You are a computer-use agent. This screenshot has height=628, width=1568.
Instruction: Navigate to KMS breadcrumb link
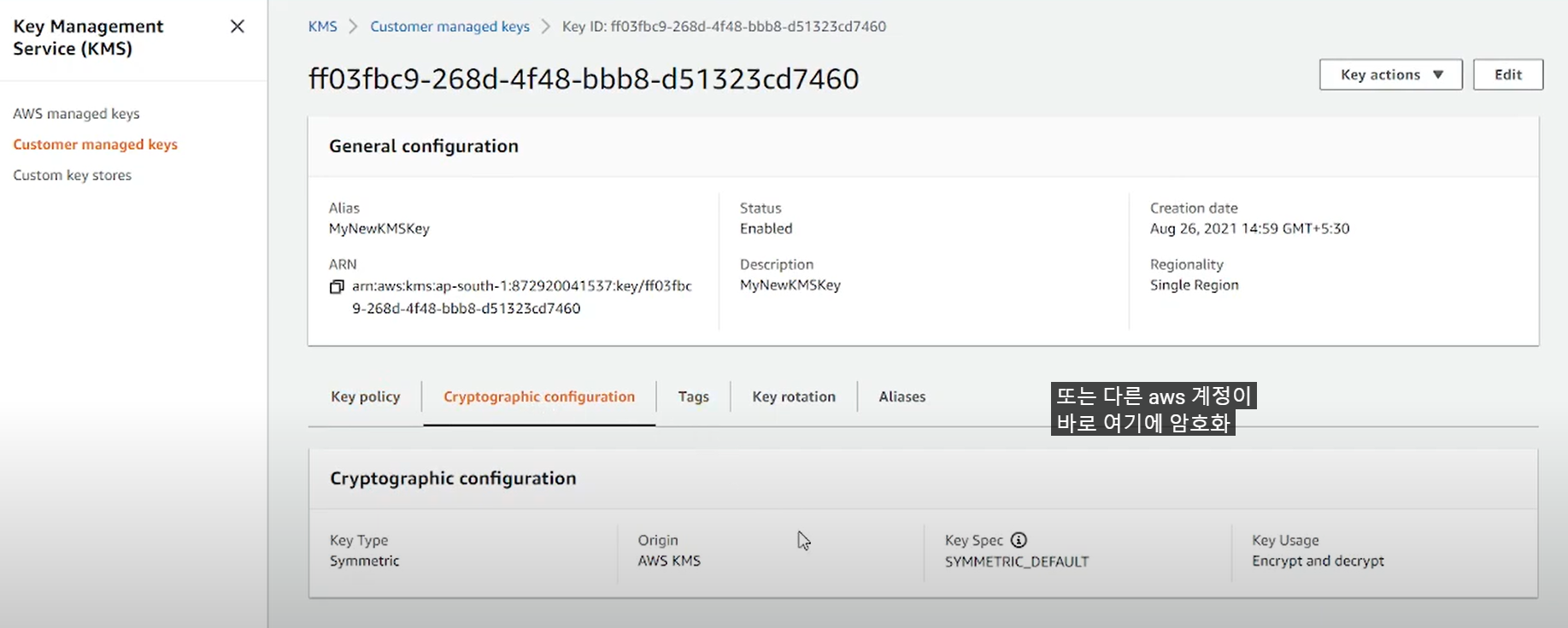pyautogui.click(x=322, y=26)
